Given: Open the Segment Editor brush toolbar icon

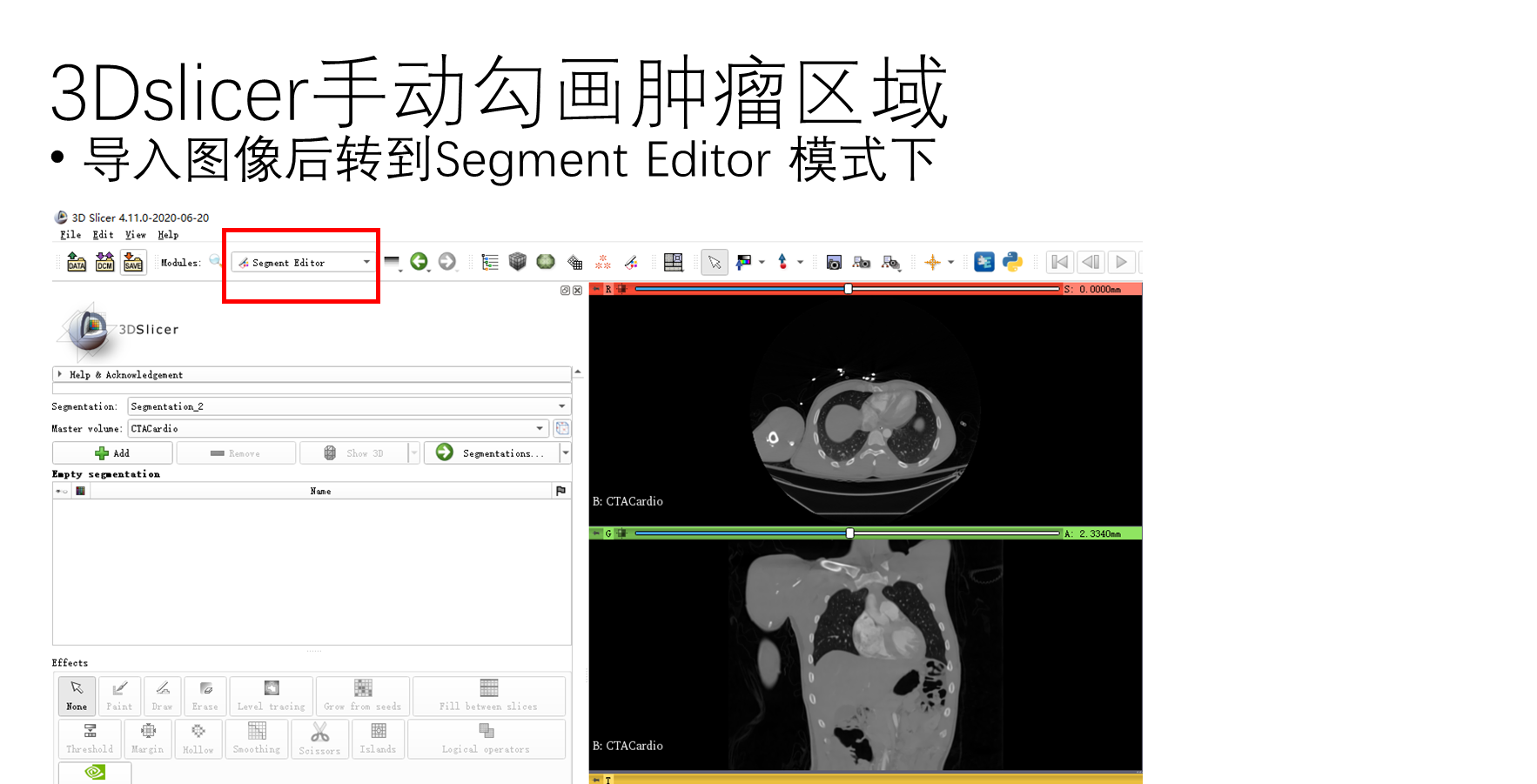Looking at the screenshot, I should click(631, 262).
